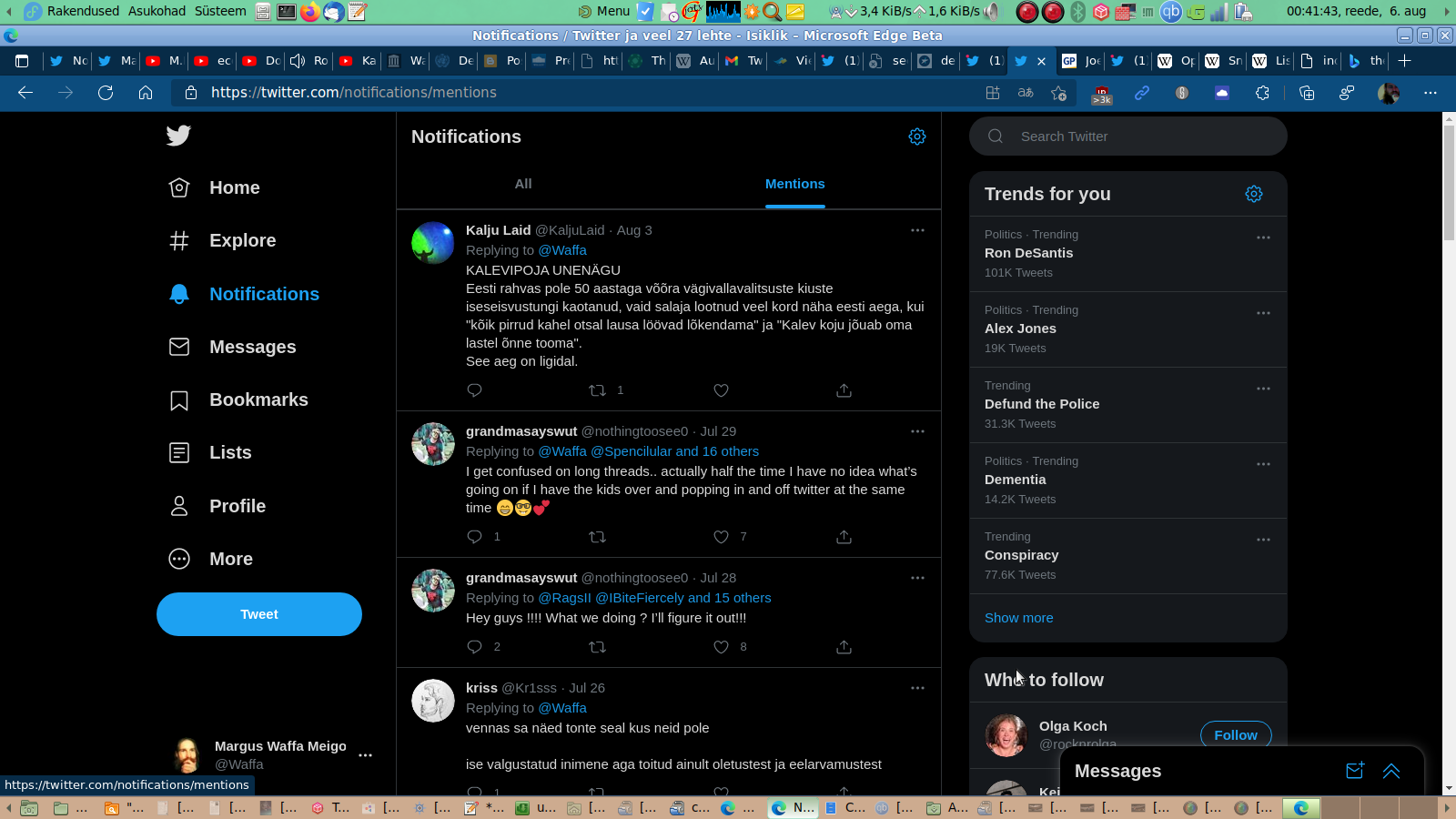Screen dimensions: 1456x819
Task: Reload the page in Edge
Action: [x=106, y=93]
